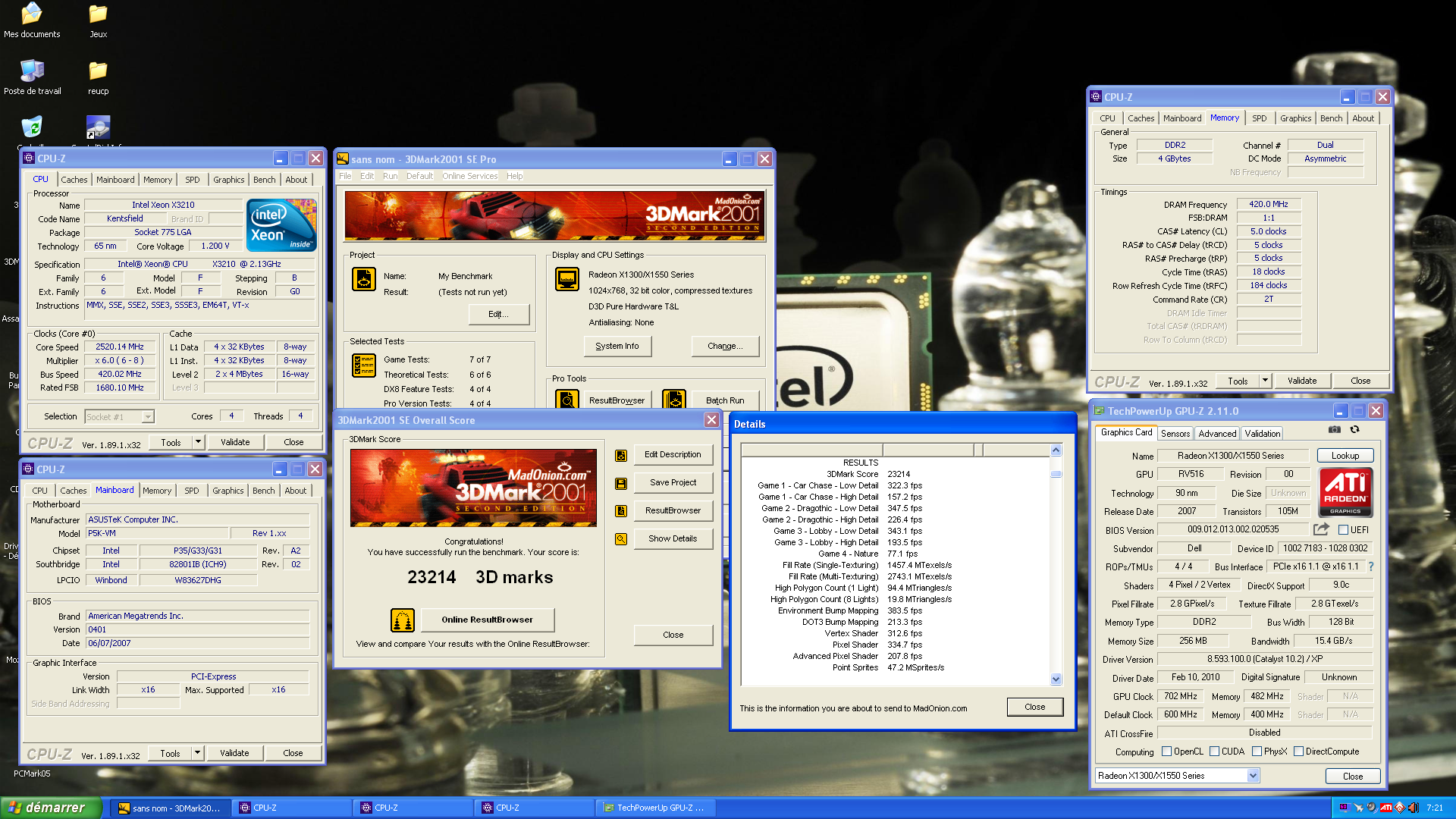
Task: Click the DRAM Frequency value 420.0 MHz
Action: click(1269, 204)
